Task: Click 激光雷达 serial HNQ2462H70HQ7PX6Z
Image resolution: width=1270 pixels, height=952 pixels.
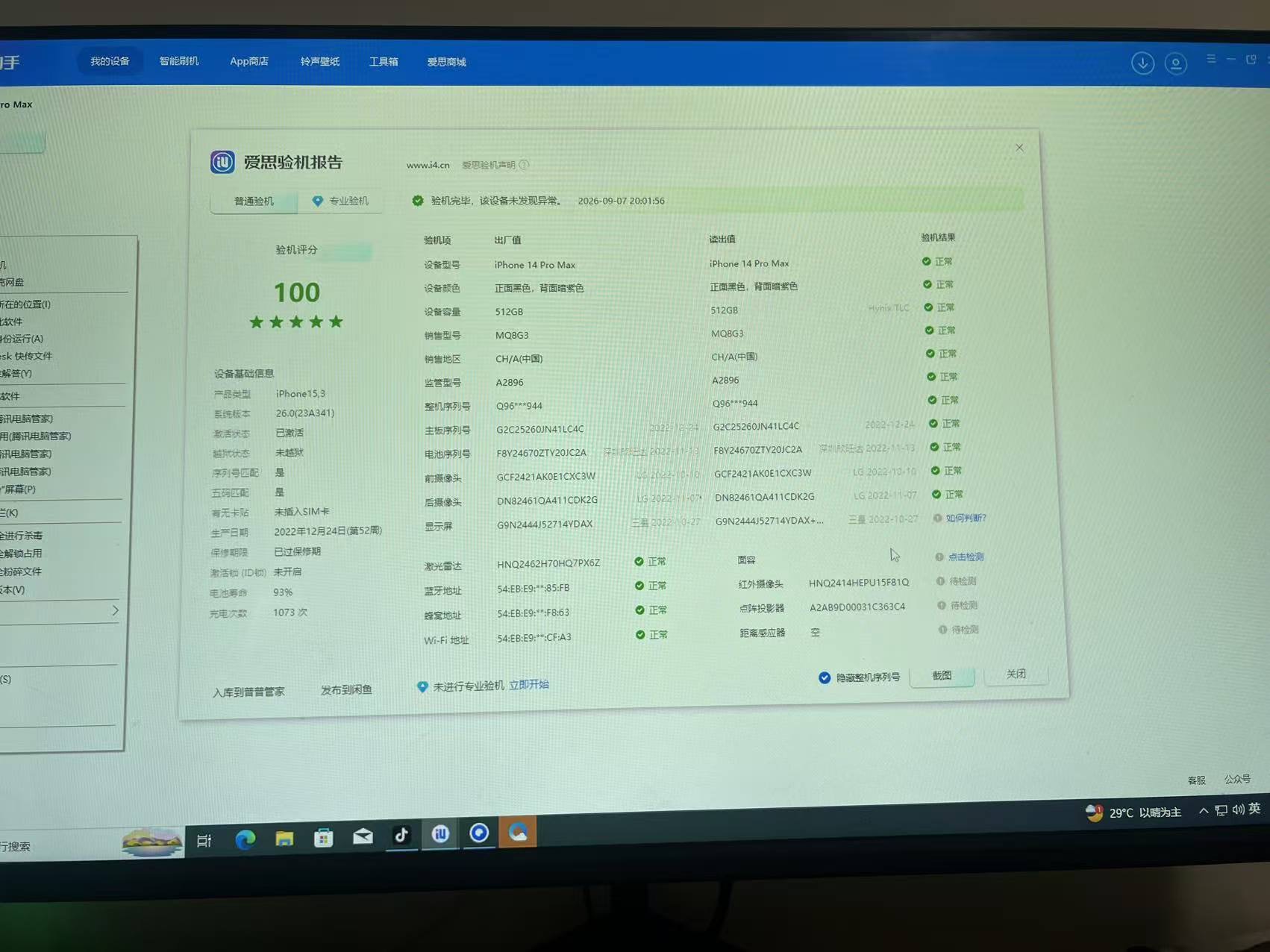Action: click(x=548, y=563)
